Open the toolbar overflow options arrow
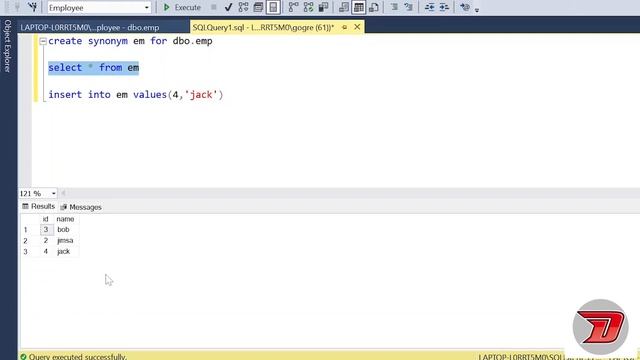The image size is (640, 360). pos(477,10)
